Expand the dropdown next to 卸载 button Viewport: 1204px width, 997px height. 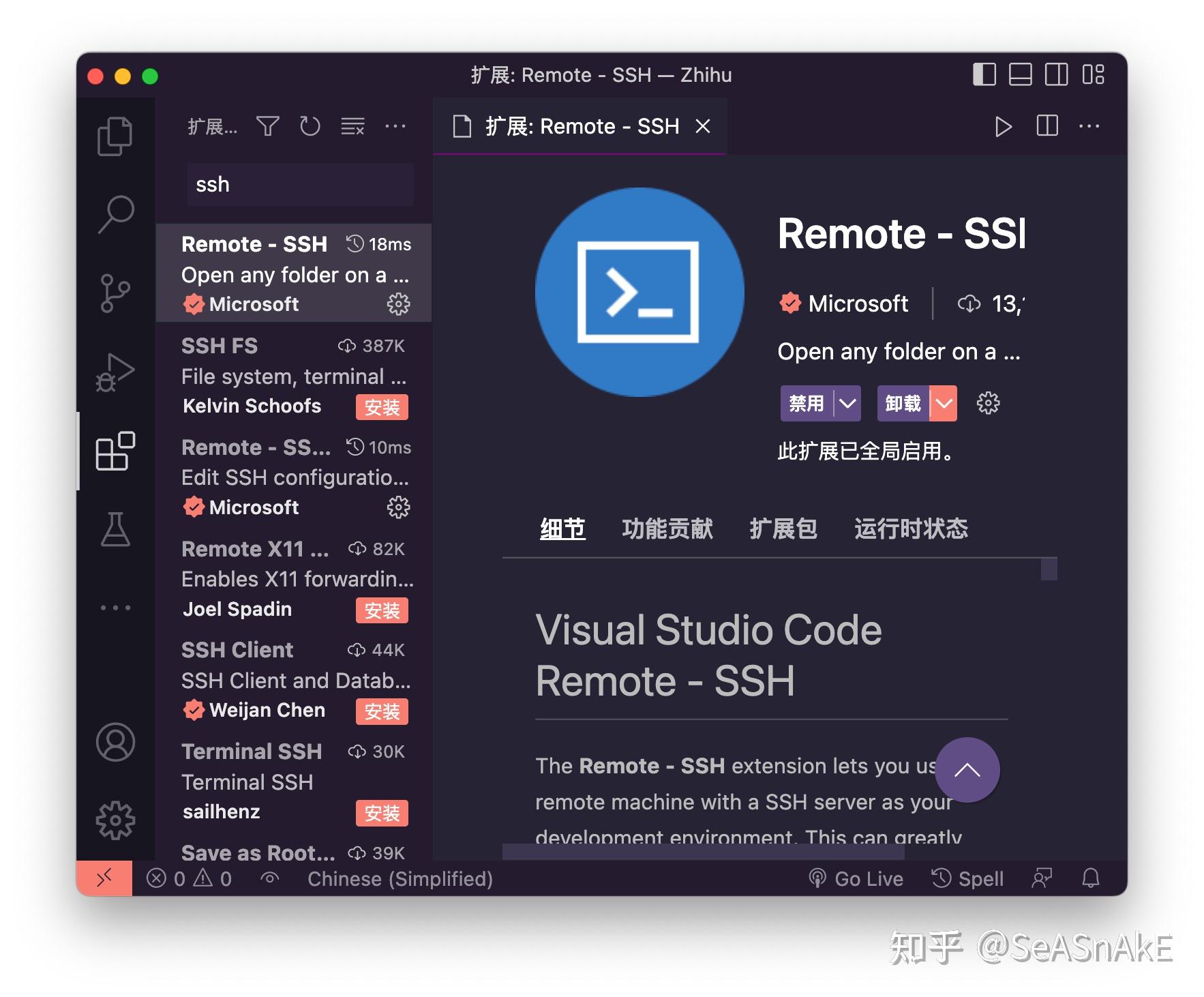click(944, 403)
